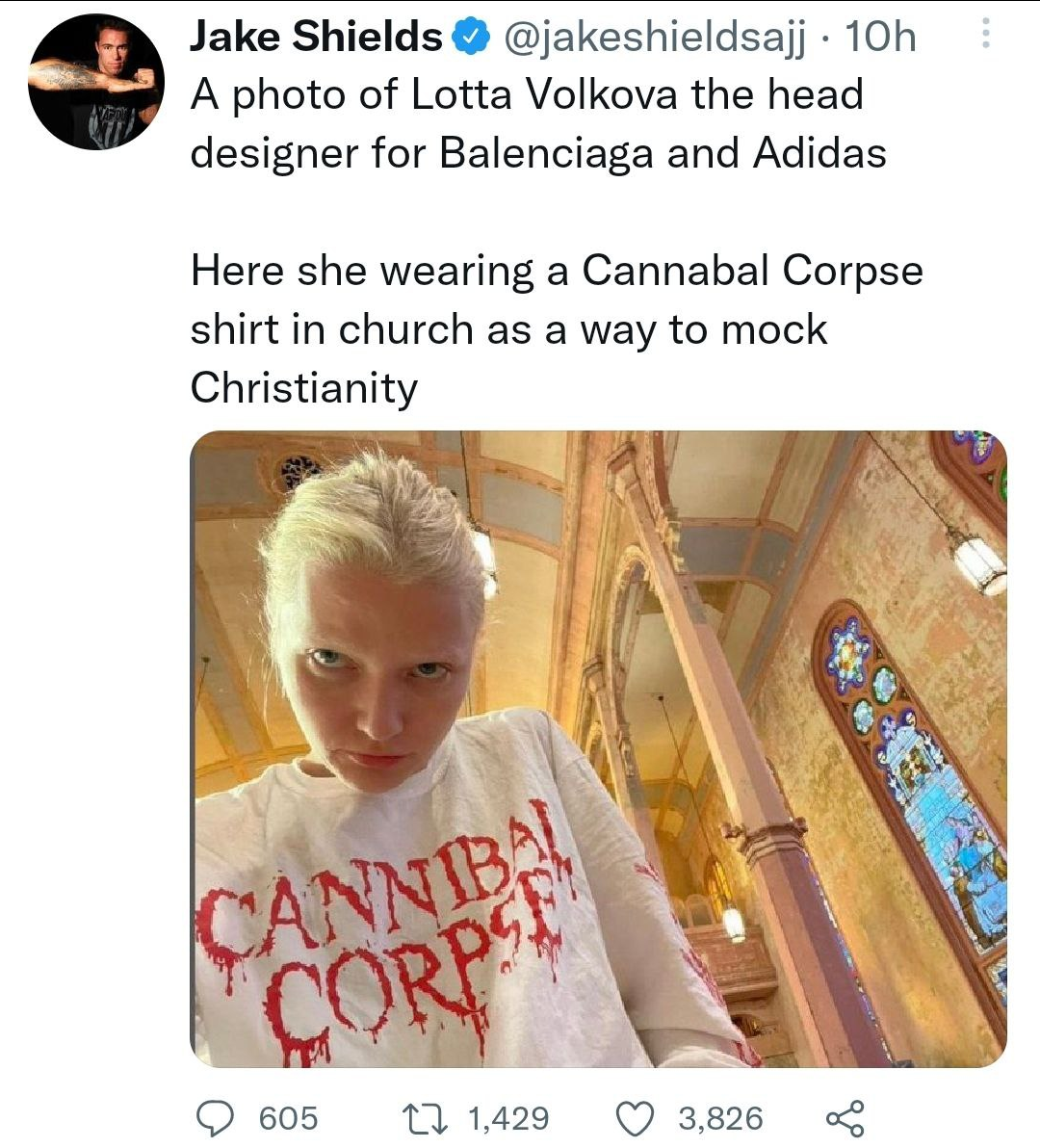1040x1148 pixels.
Task: Click the Jake Shields display name
Action: click(x=316, y=36)
